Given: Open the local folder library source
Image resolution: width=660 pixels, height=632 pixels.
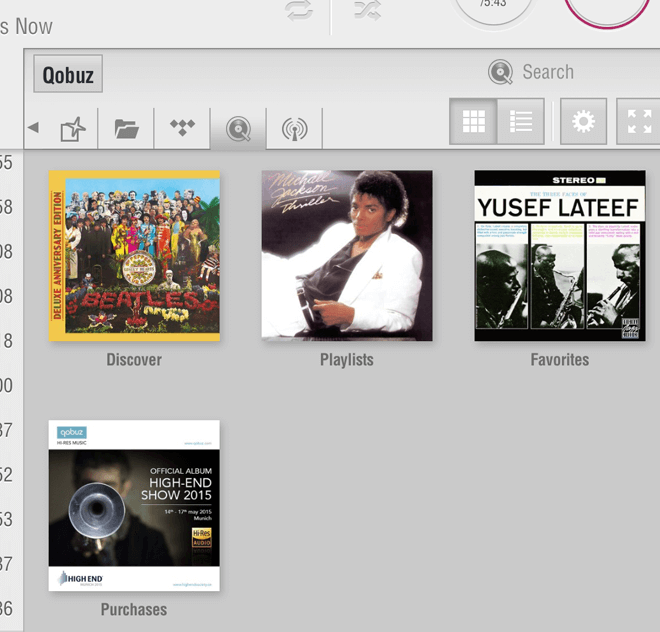Looking at the screenshot, I should click(x=126, y=128).
